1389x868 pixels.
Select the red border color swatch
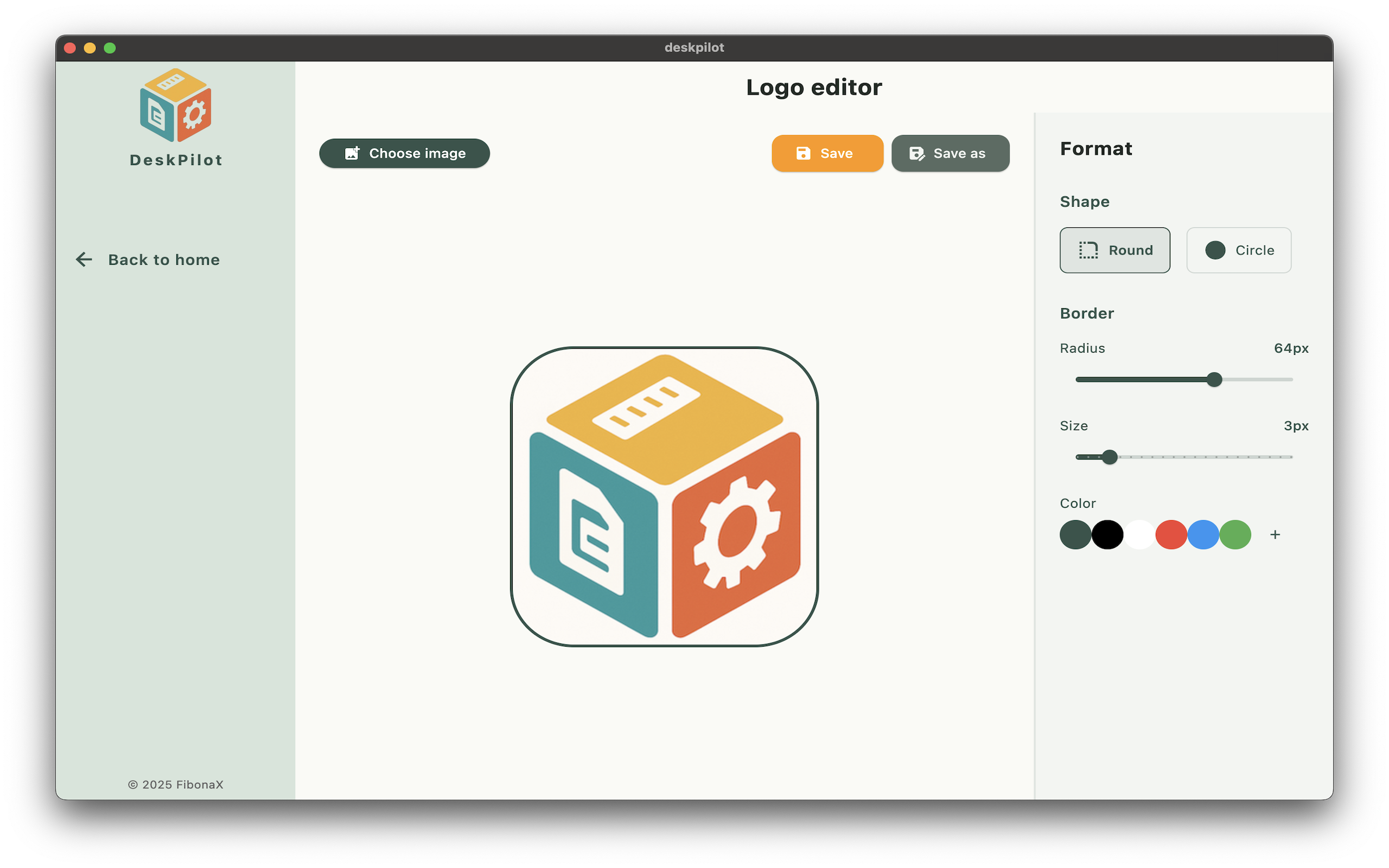(1171, 534)
